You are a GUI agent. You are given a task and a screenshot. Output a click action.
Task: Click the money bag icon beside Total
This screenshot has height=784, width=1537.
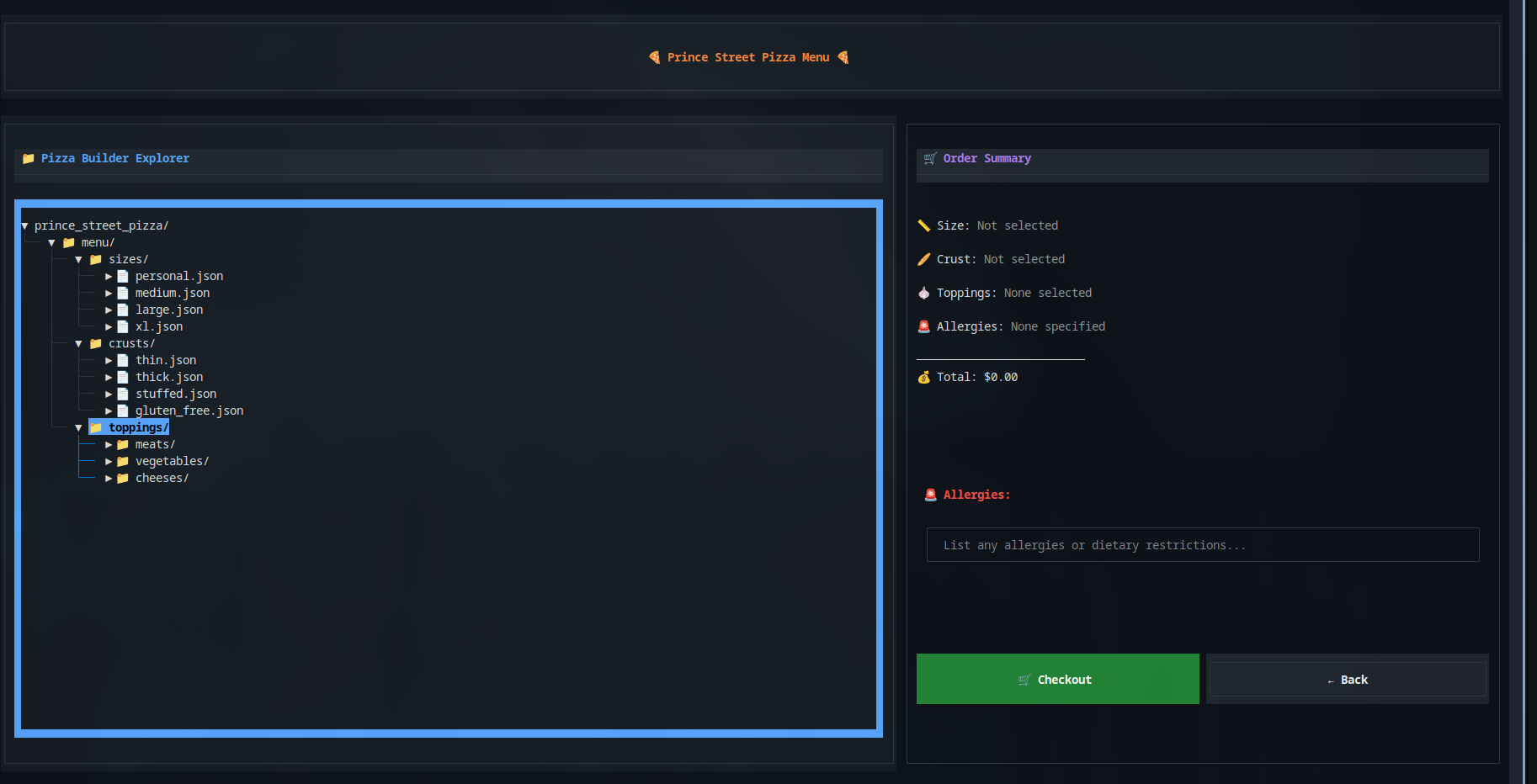tap(924, 378)
